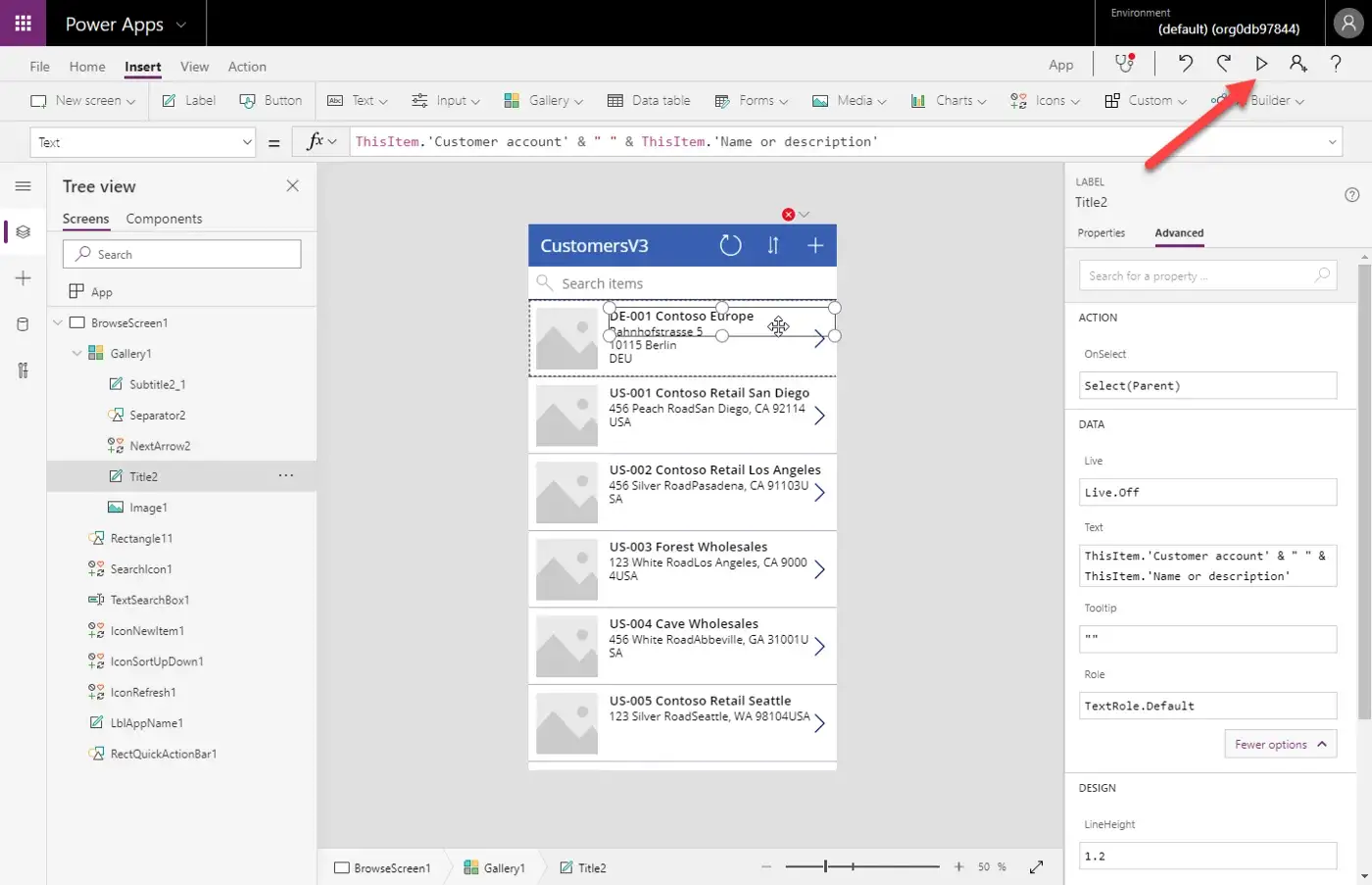This screenshot has height=885, width=1372.
Task: Open the Power Apps title dropdown
Action: click(180, 25)
